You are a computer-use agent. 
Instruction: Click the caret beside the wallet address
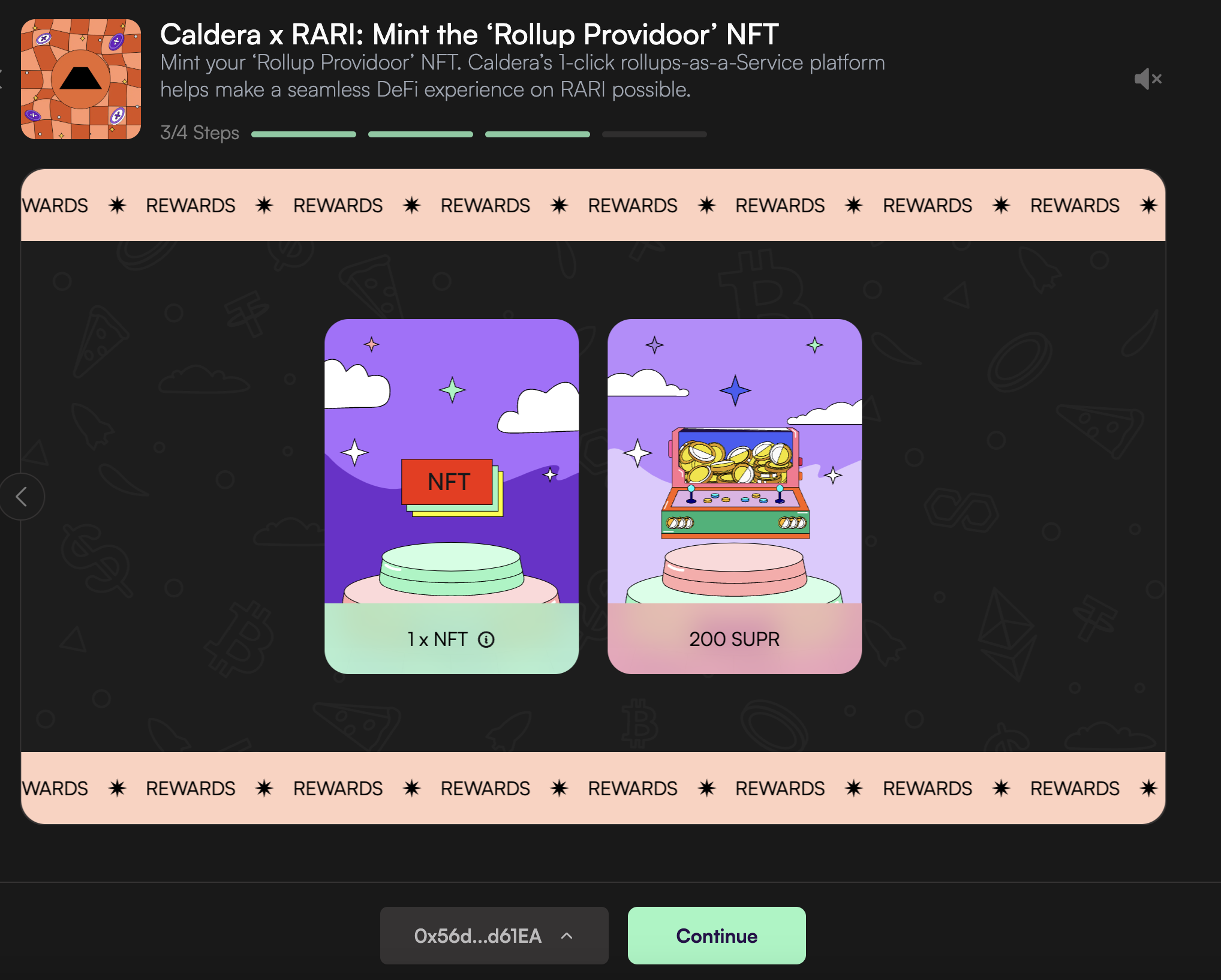(x=567, y=936)
